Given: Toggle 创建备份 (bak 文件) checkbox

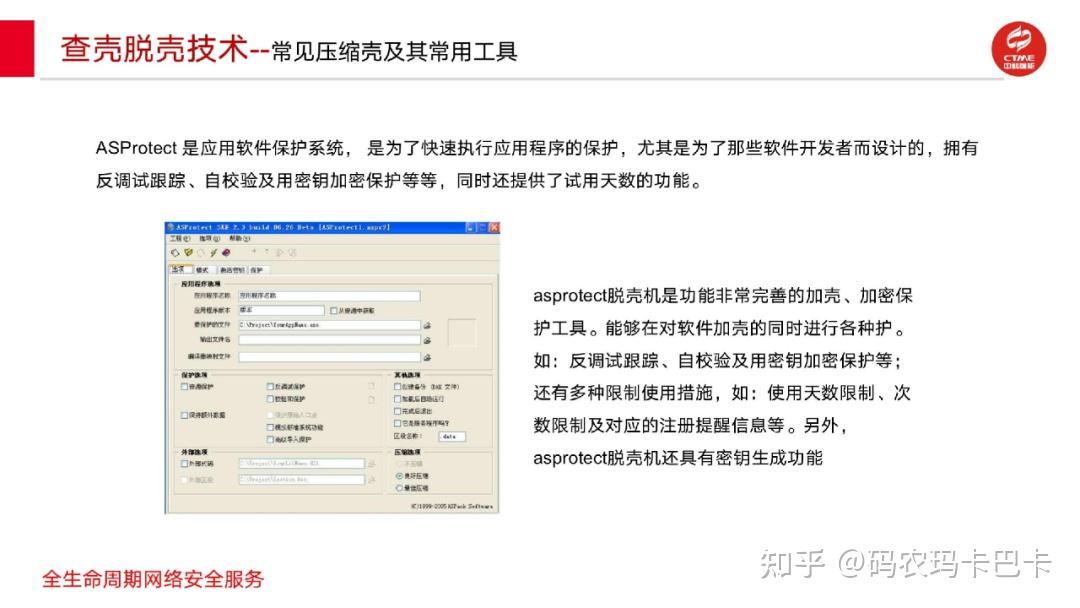Looking at the screenshot, I should [397, 387].
